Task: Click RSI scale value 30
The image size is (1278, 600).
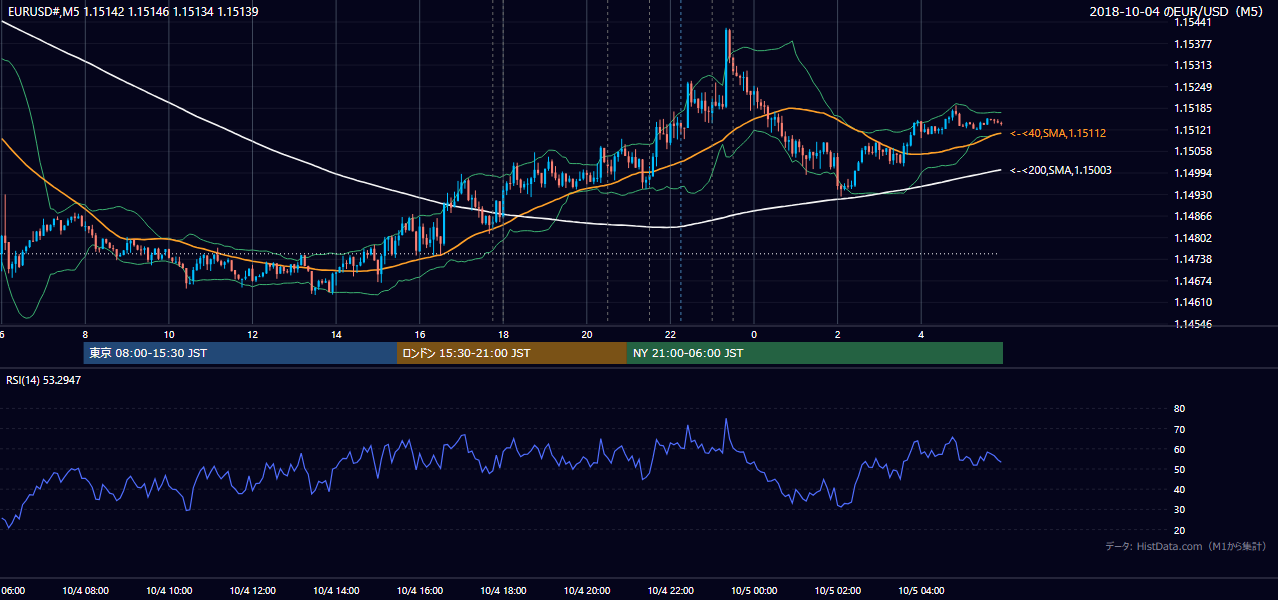Action: pos(1179,509)
